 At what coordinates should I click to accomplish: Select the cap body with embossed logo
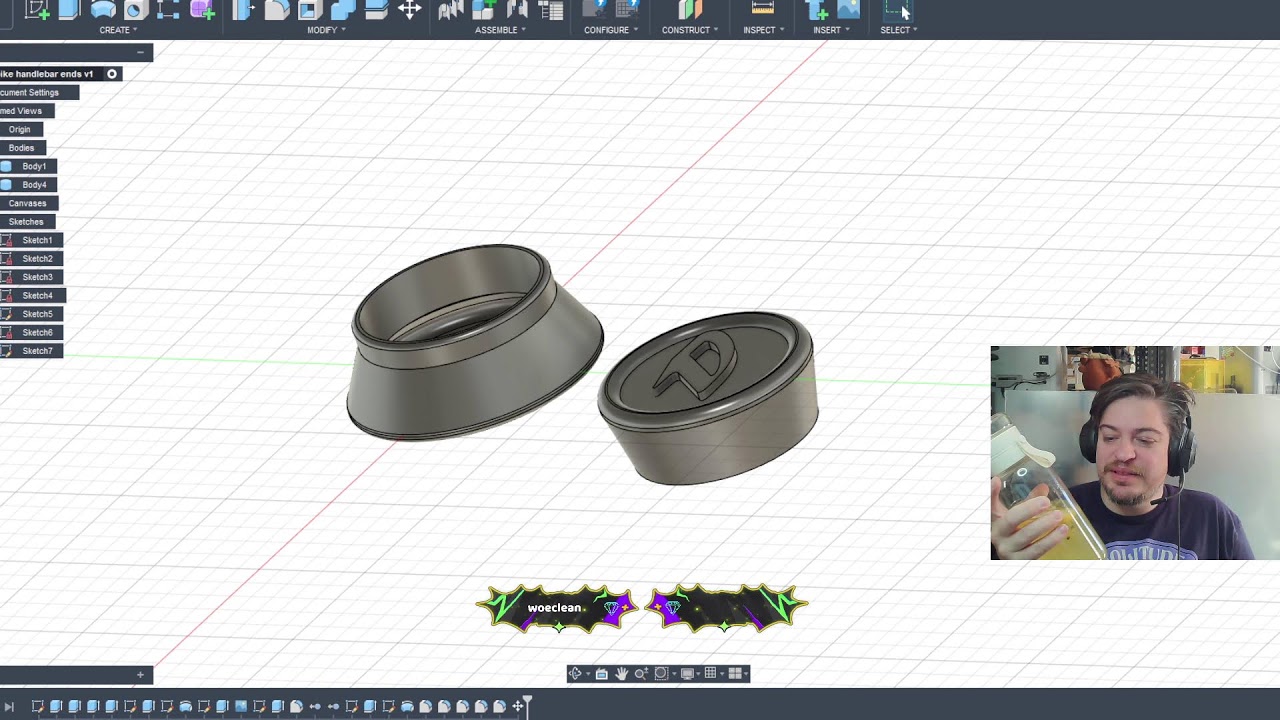[708, 397]
